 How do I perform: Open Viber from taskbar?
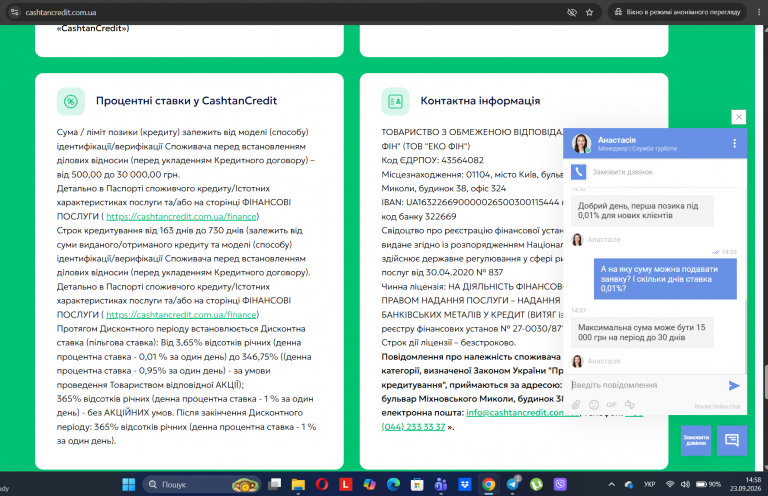click(x=560, y=485)
